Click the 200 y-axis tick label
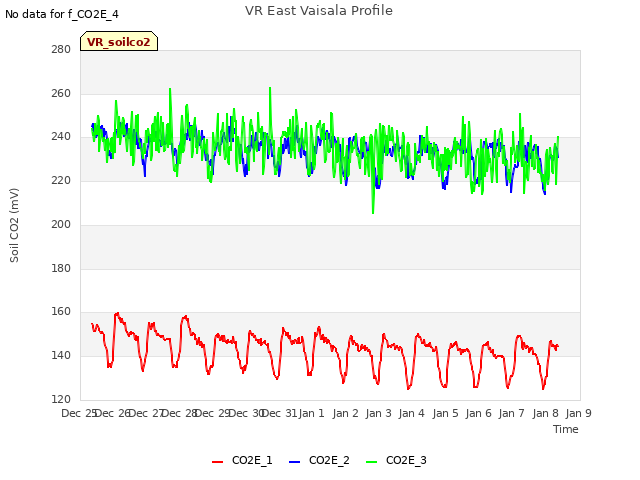Image resolution: width=640 pixels, height=480 pixels. (x=61, y=224)
